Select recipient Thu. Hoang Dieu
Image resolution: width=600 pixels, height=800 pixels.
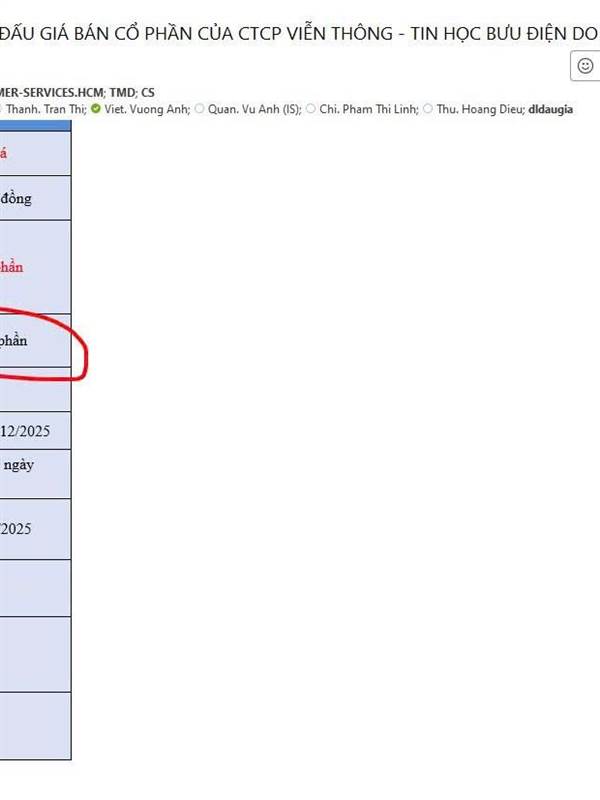tap(481, 109)
